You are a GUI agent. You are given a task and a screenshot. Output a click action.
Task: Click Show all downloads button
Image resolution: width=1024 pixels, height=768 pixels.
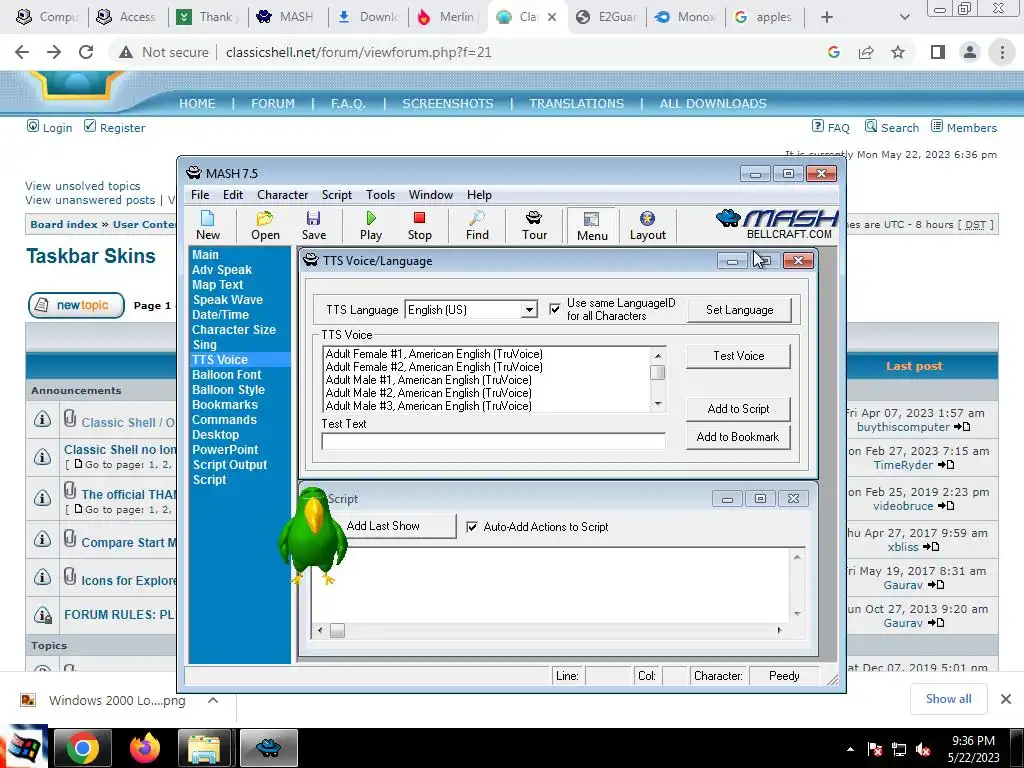pyautogui.click(x=948, y=699)
